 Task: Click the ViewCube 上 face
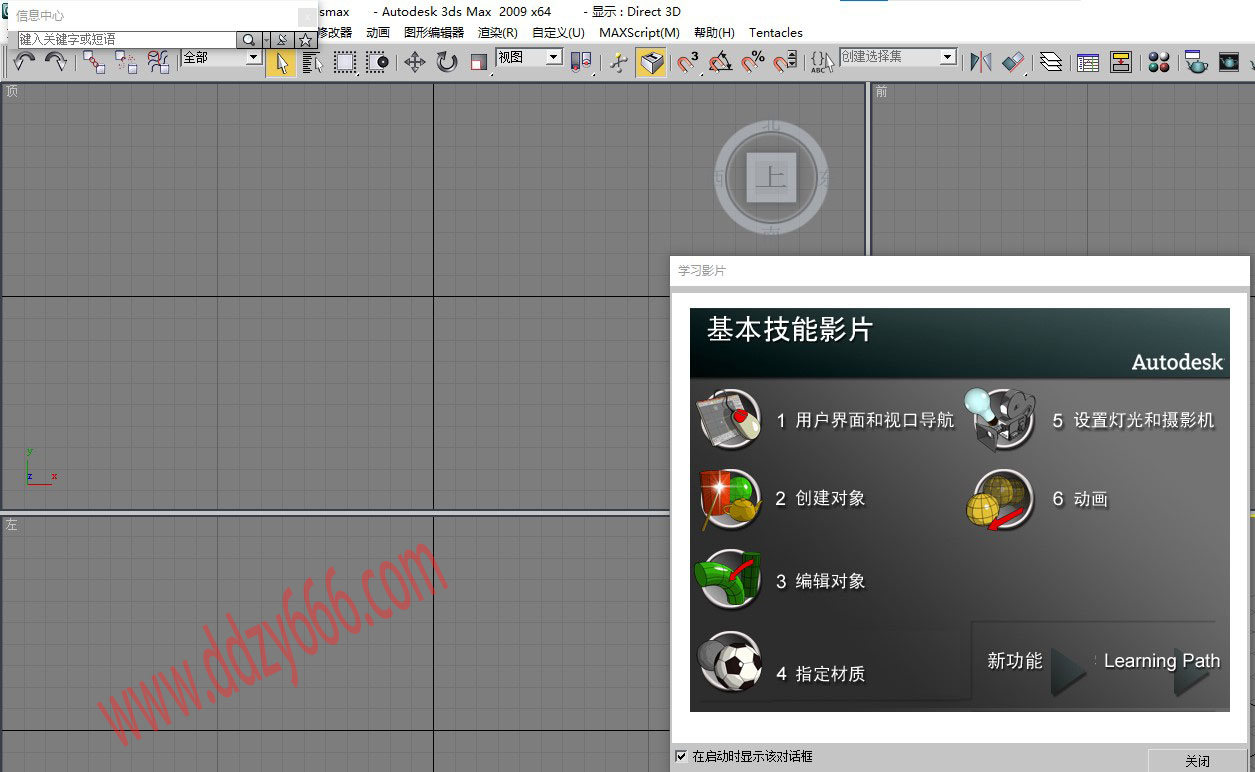tap(770, 178)
